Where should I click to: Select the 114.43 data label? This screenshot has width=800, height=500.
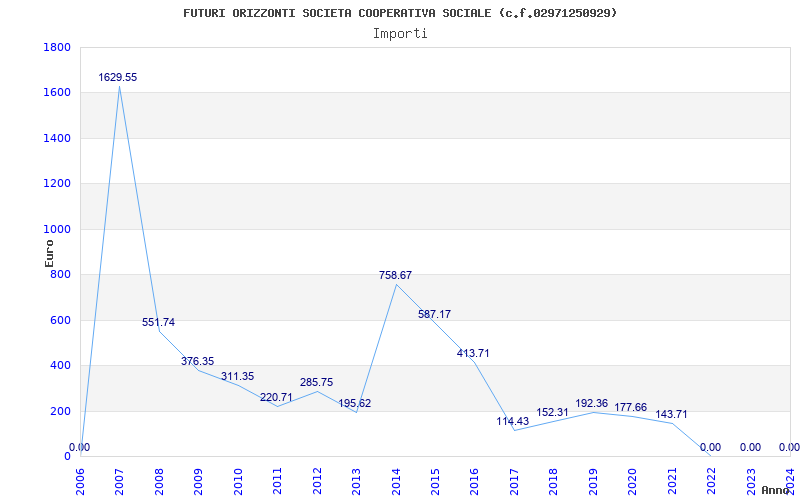point(513,421)
